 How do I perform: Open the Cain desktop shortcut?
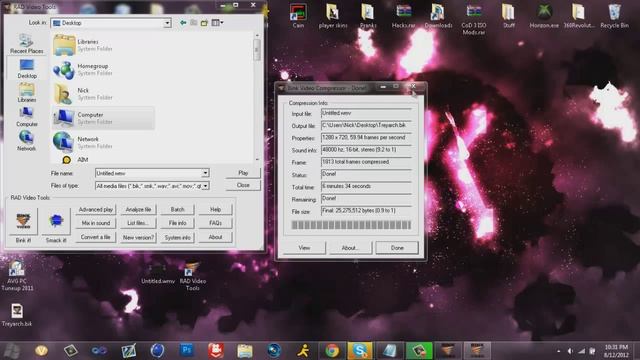[x=298, y=16]
